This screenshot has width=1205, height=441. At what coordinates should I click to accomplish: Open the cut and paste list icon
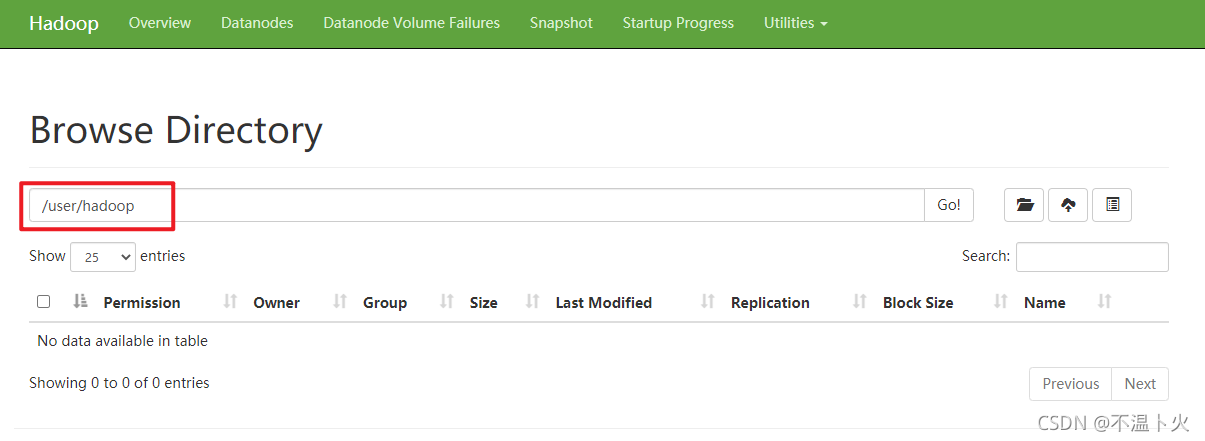[x=1112, y=205]
